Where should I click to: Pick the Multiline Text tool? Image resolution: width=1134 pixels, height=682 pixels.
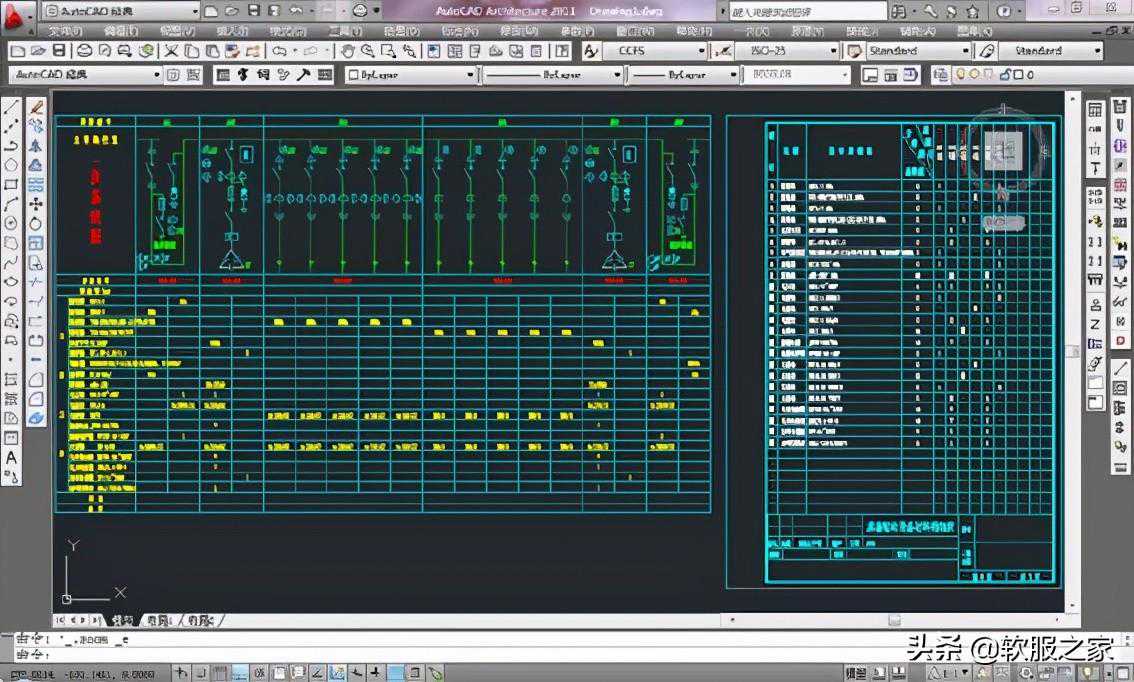point(12,457)
